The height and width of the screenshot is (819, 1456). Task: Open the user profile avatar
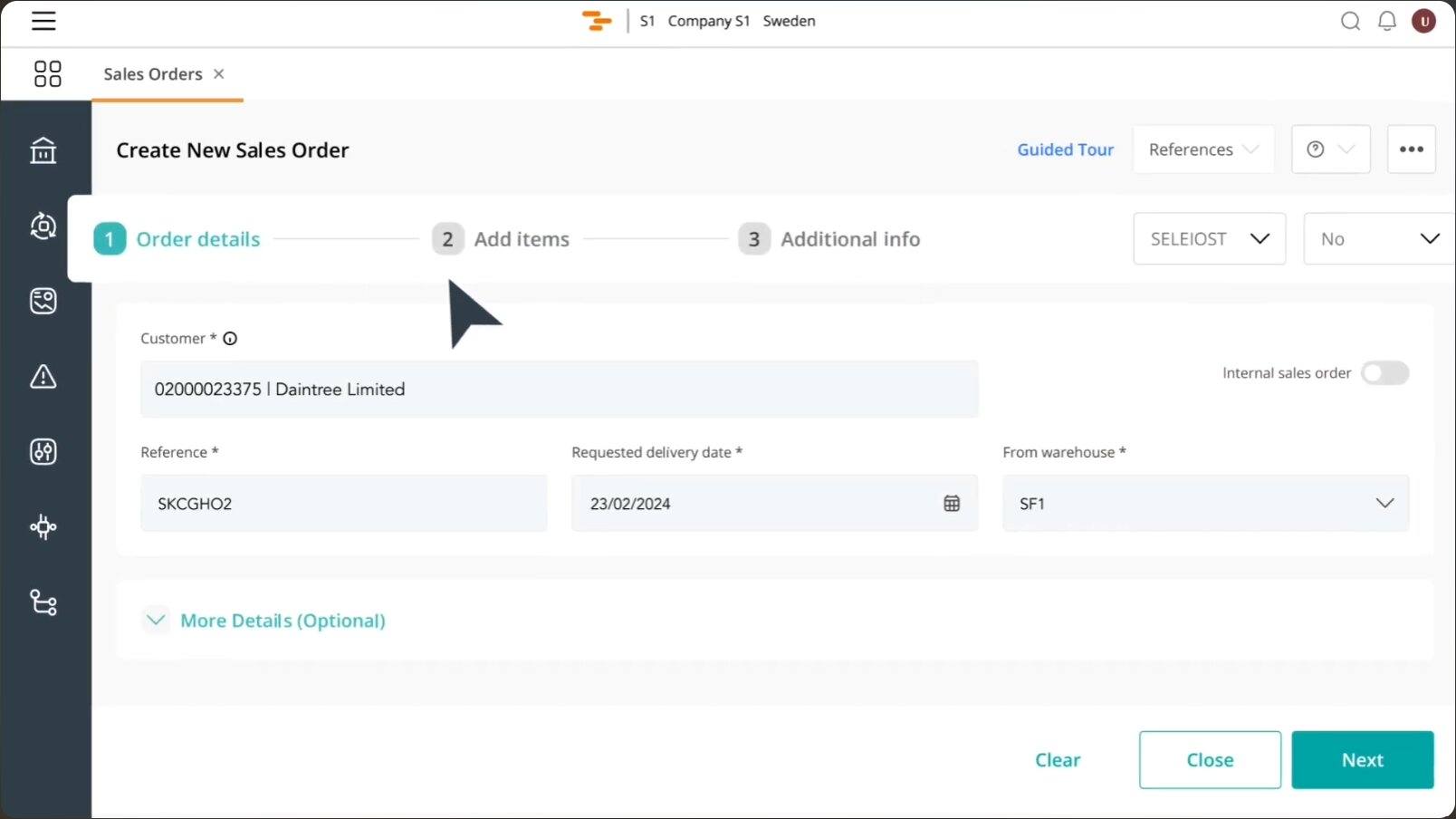(x=1423, y=21)
